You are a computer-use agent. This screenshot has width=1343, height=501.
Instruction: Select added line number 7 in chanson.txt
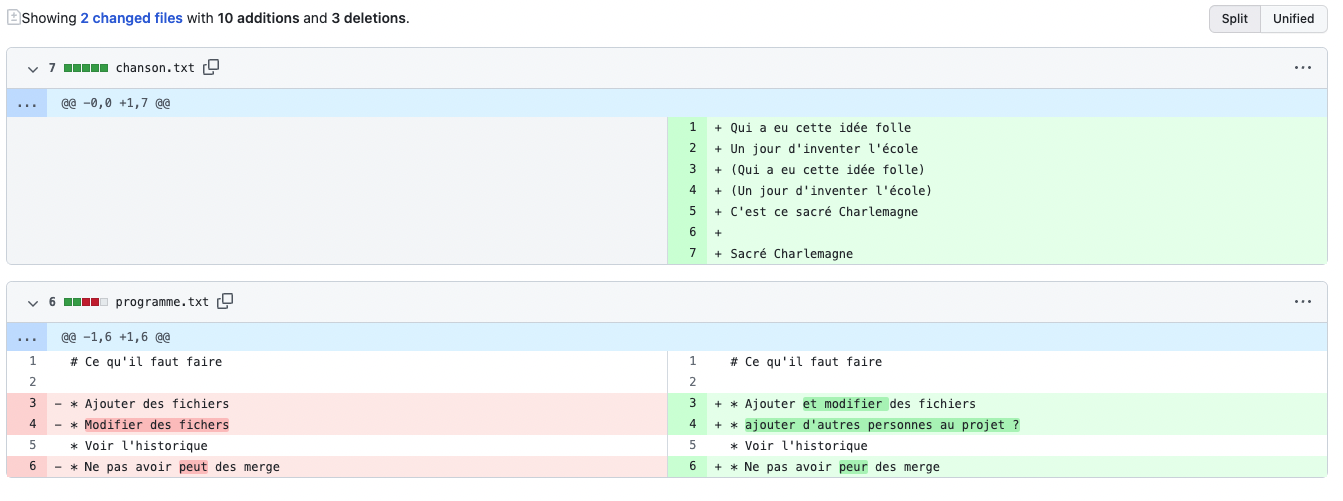click(x=691, y=254)
